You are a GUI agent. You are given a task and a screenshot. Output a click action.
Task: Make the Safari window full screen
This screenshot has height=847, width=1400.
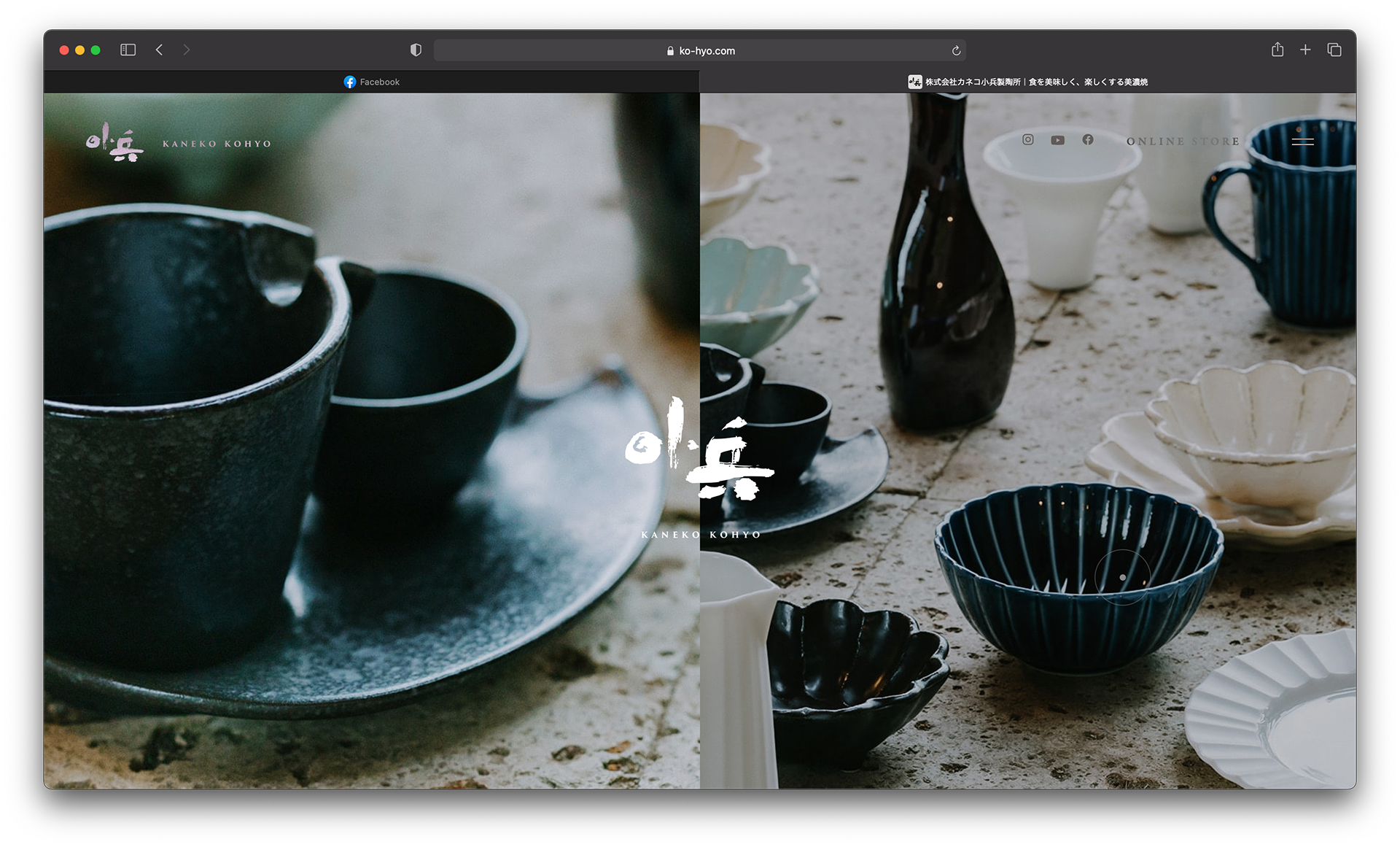[x=96, y=50]
